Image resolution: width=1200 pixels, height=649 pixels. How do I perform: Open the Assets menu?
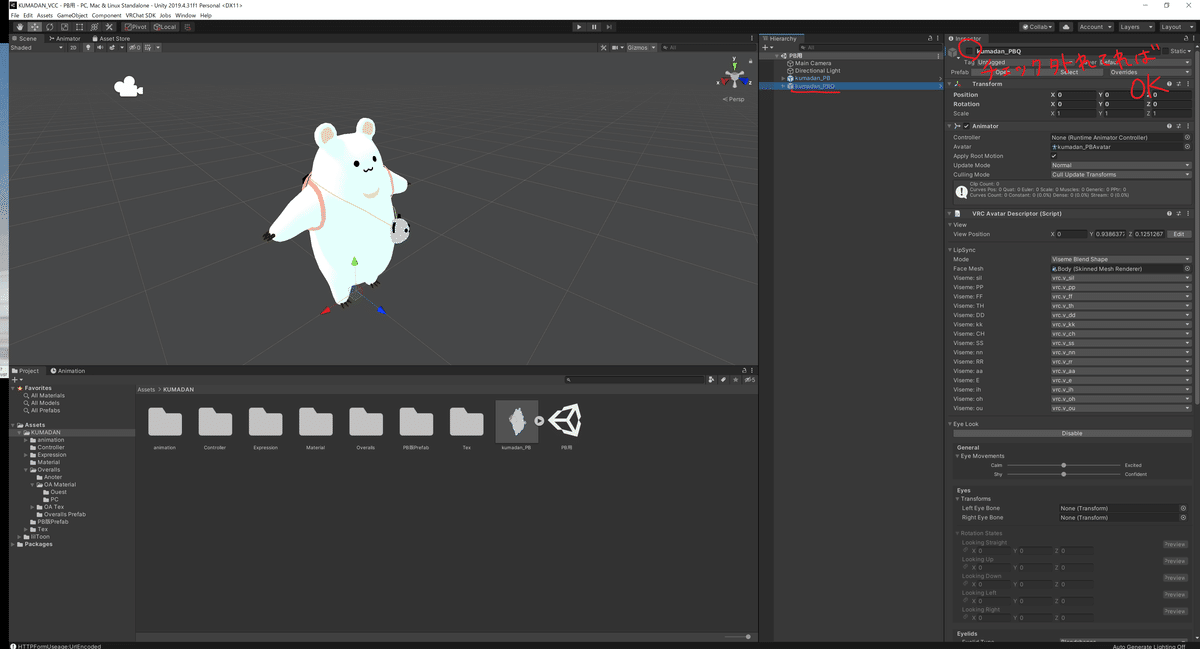[45, 16]
